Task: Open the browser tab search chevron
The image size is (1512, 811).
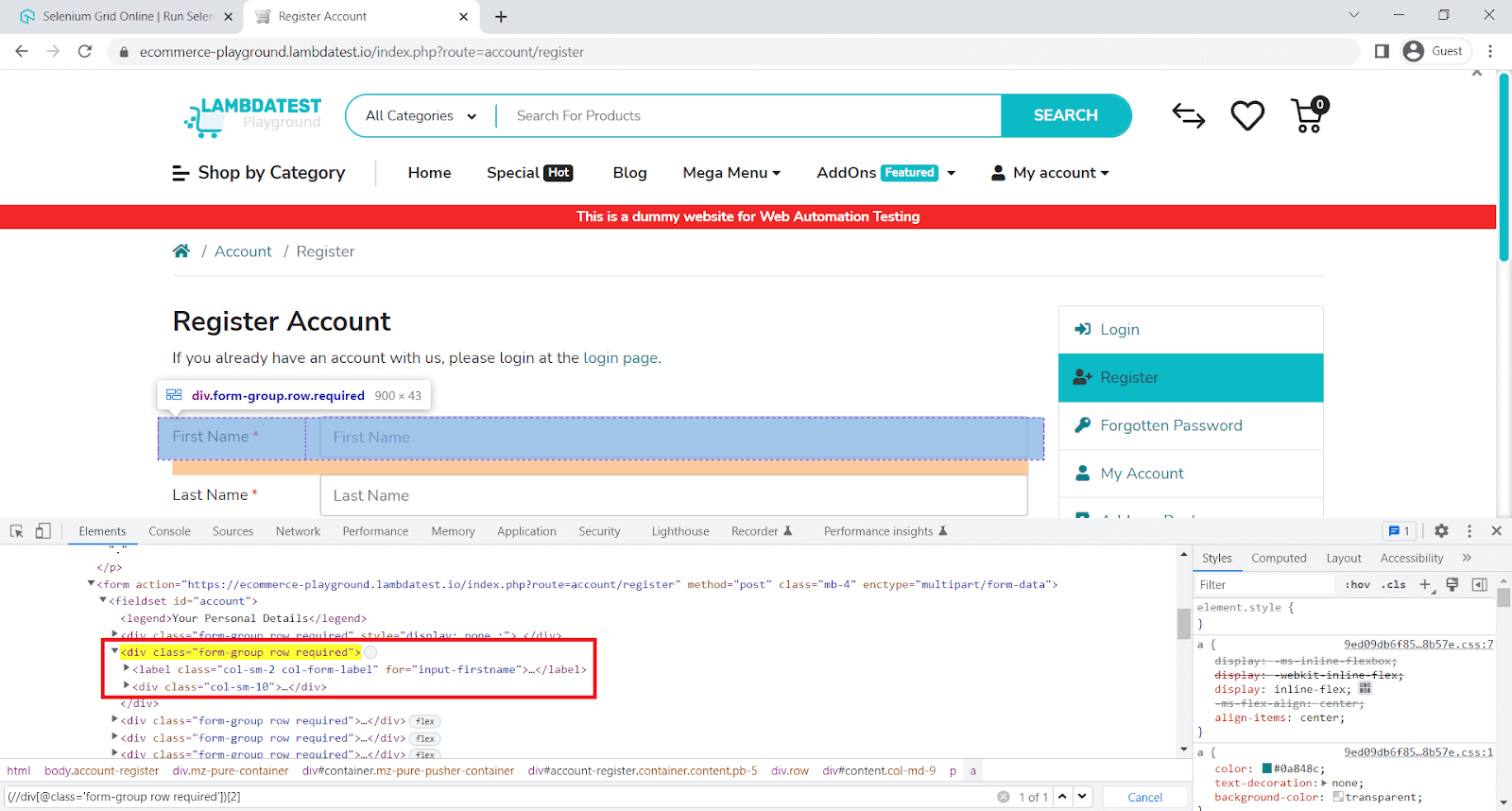Action: pyautogui.click(x=1353, y=15)
